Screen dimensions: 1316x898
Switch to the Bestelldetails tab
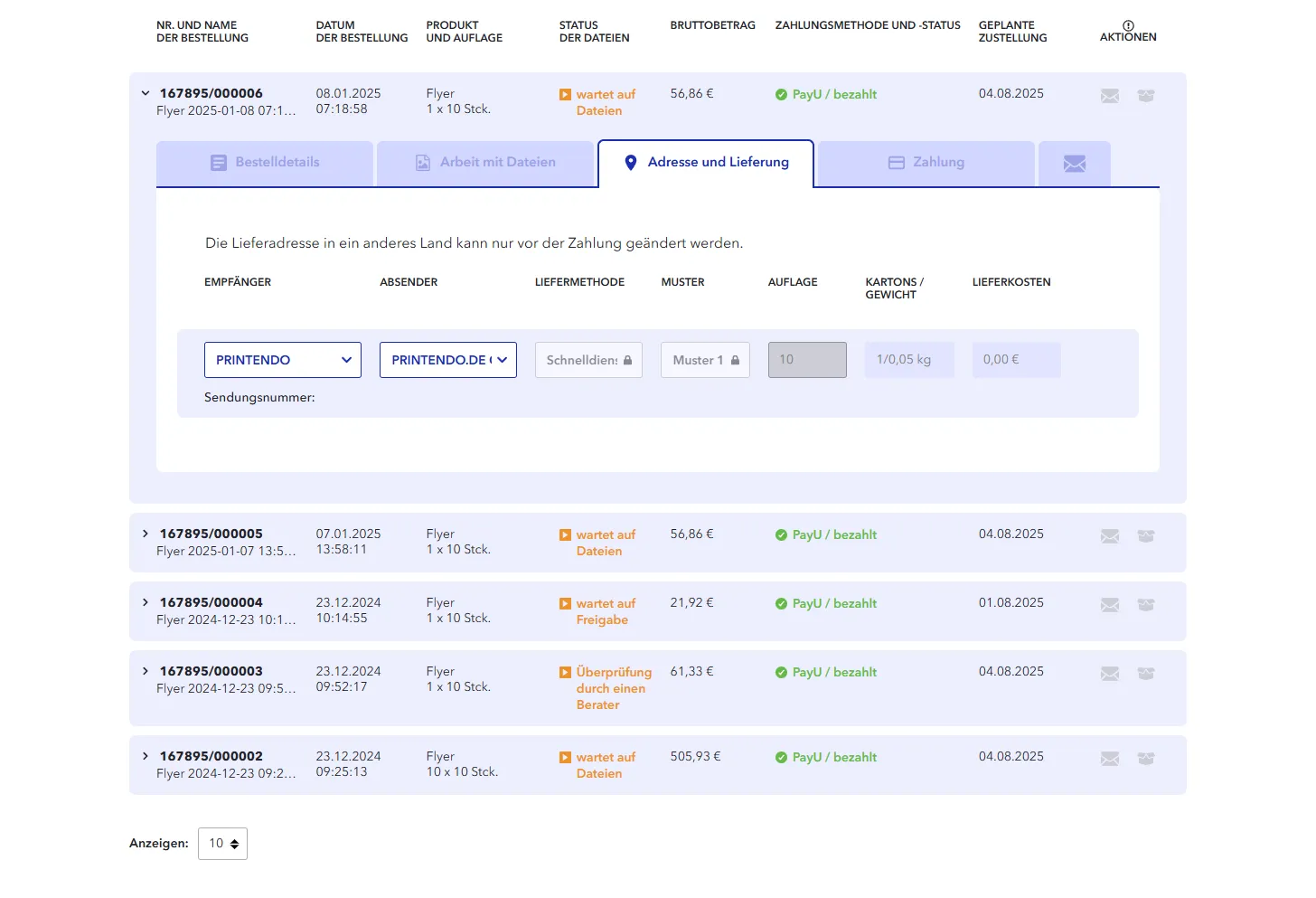tap(265, 164)
